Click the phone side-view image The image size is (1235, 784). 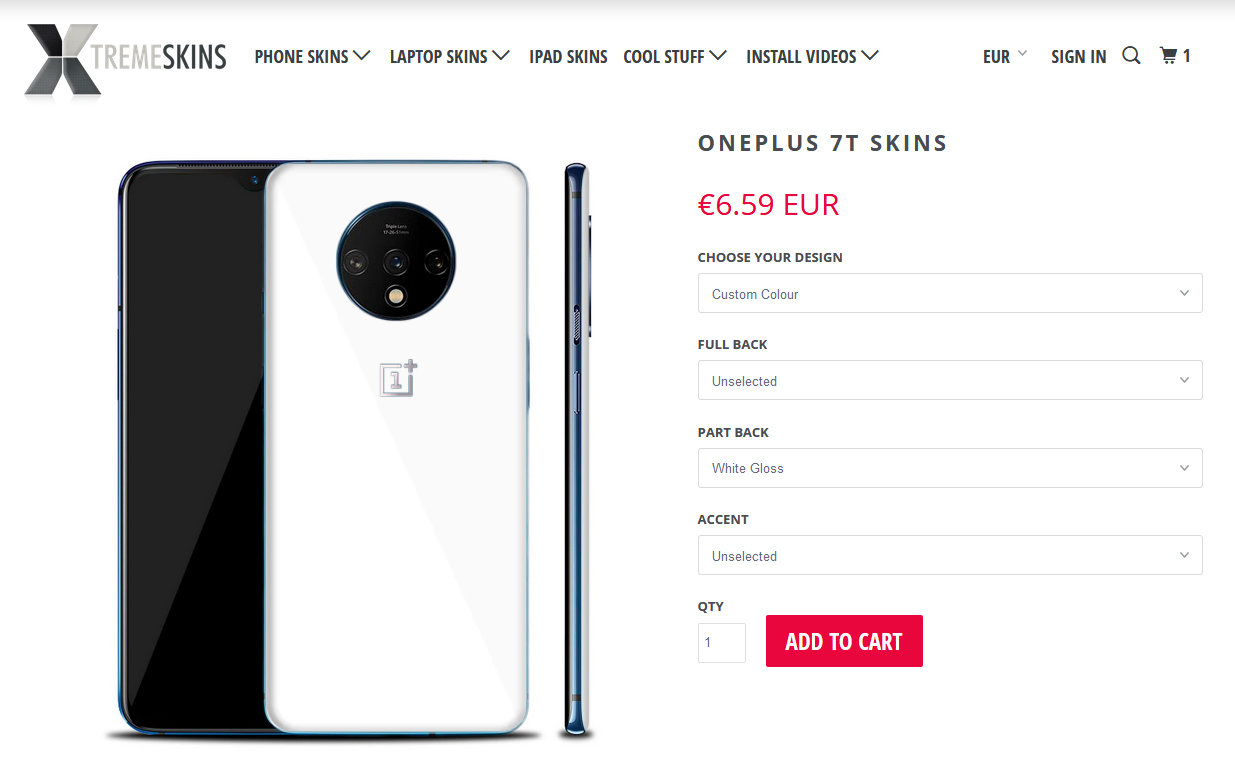click(x=576, y=450)
